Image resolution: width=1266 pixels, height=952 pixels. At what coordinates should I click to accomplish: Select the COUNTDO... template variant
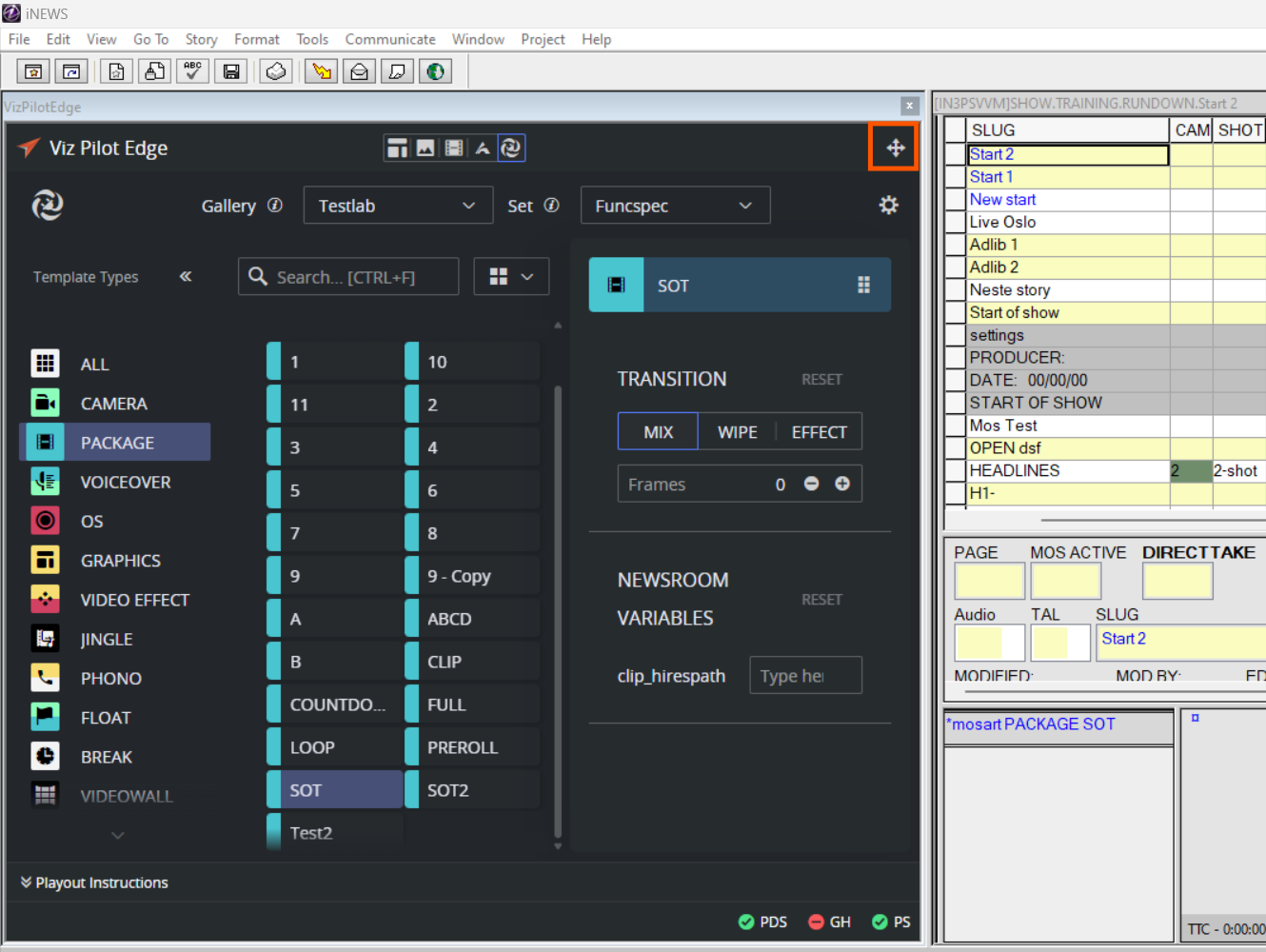click(334, 704)
